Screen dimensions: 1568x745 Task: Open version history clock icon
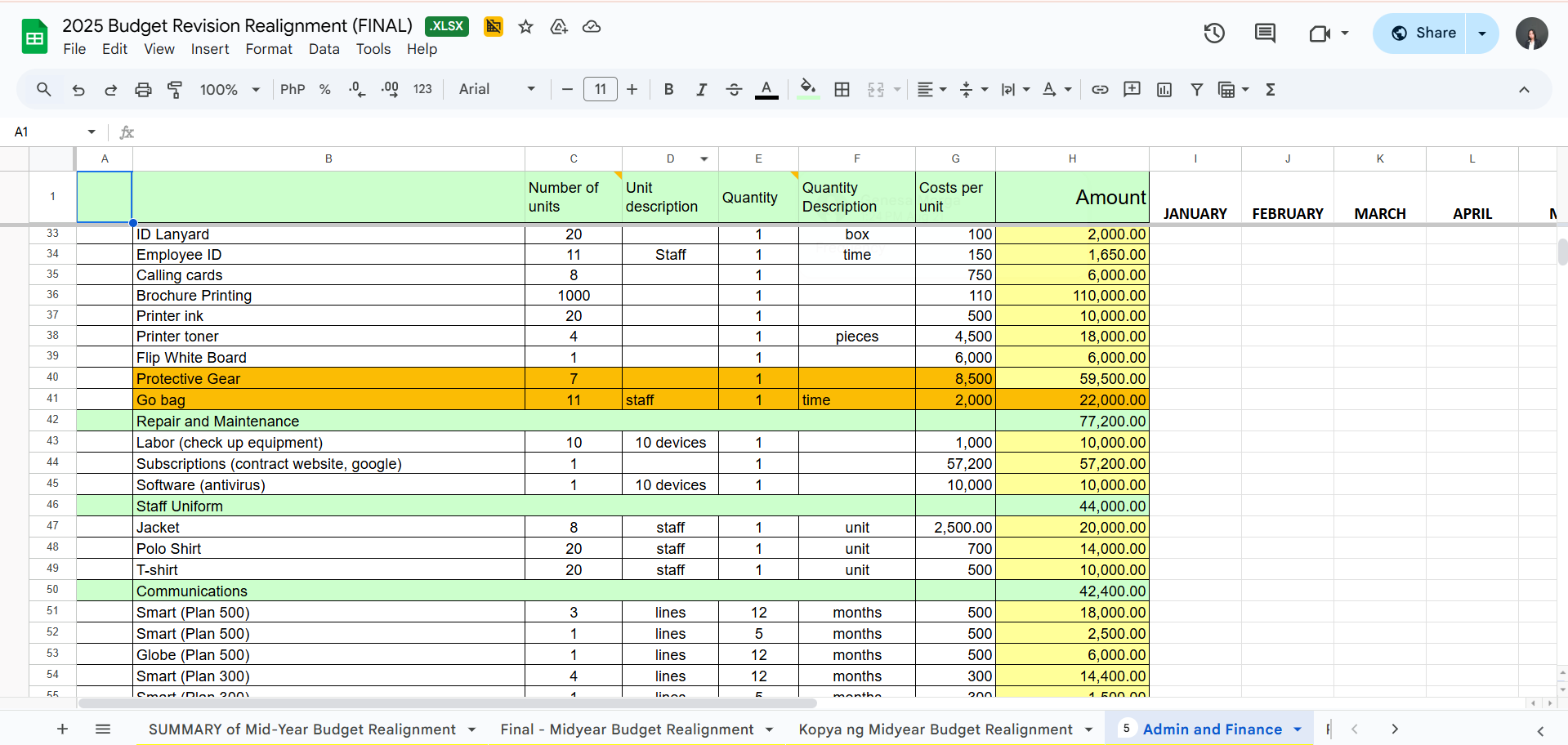(x=1214, y=33)
